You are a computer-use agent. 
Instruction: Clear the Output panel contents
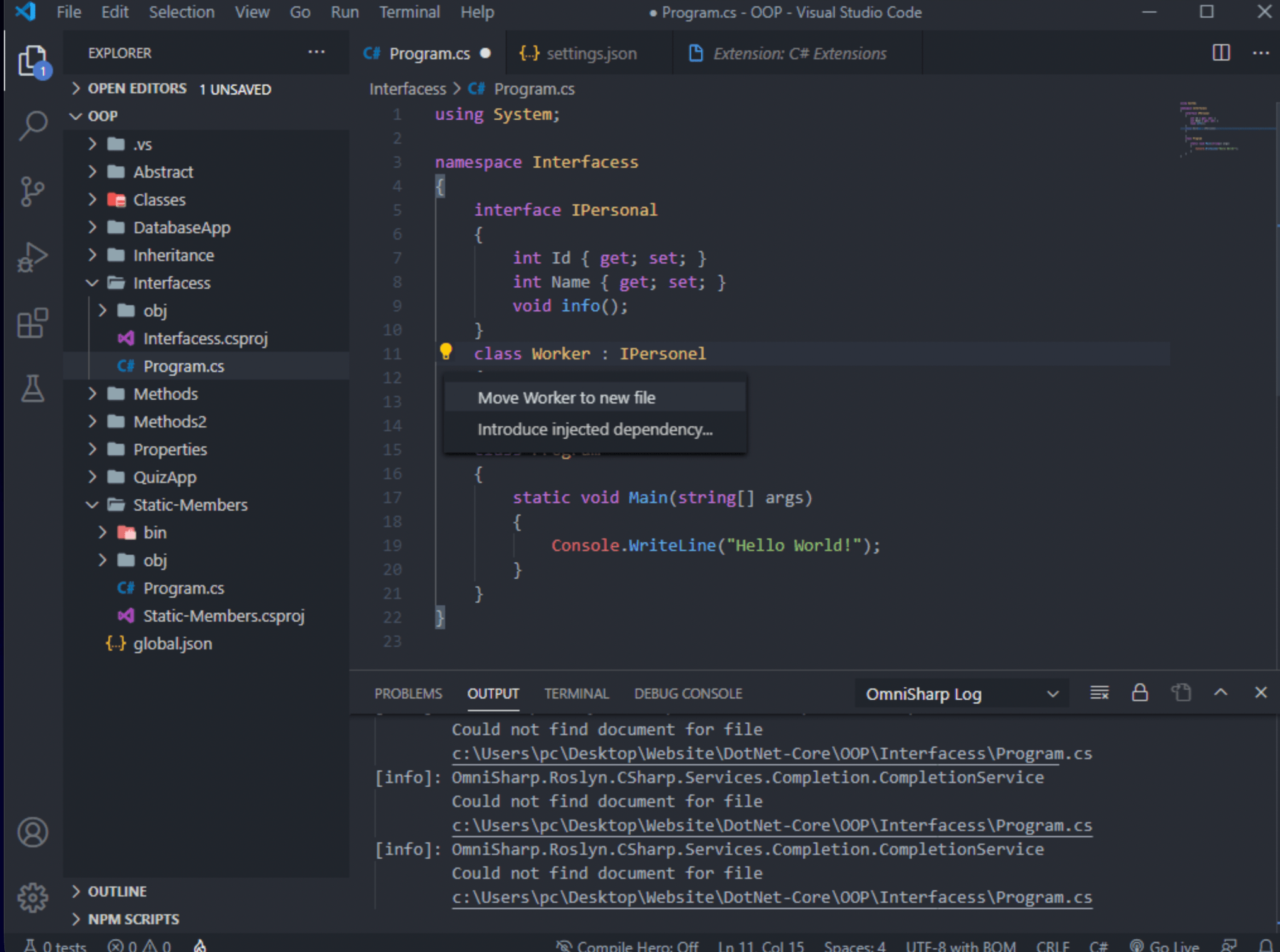[1099, 692]
